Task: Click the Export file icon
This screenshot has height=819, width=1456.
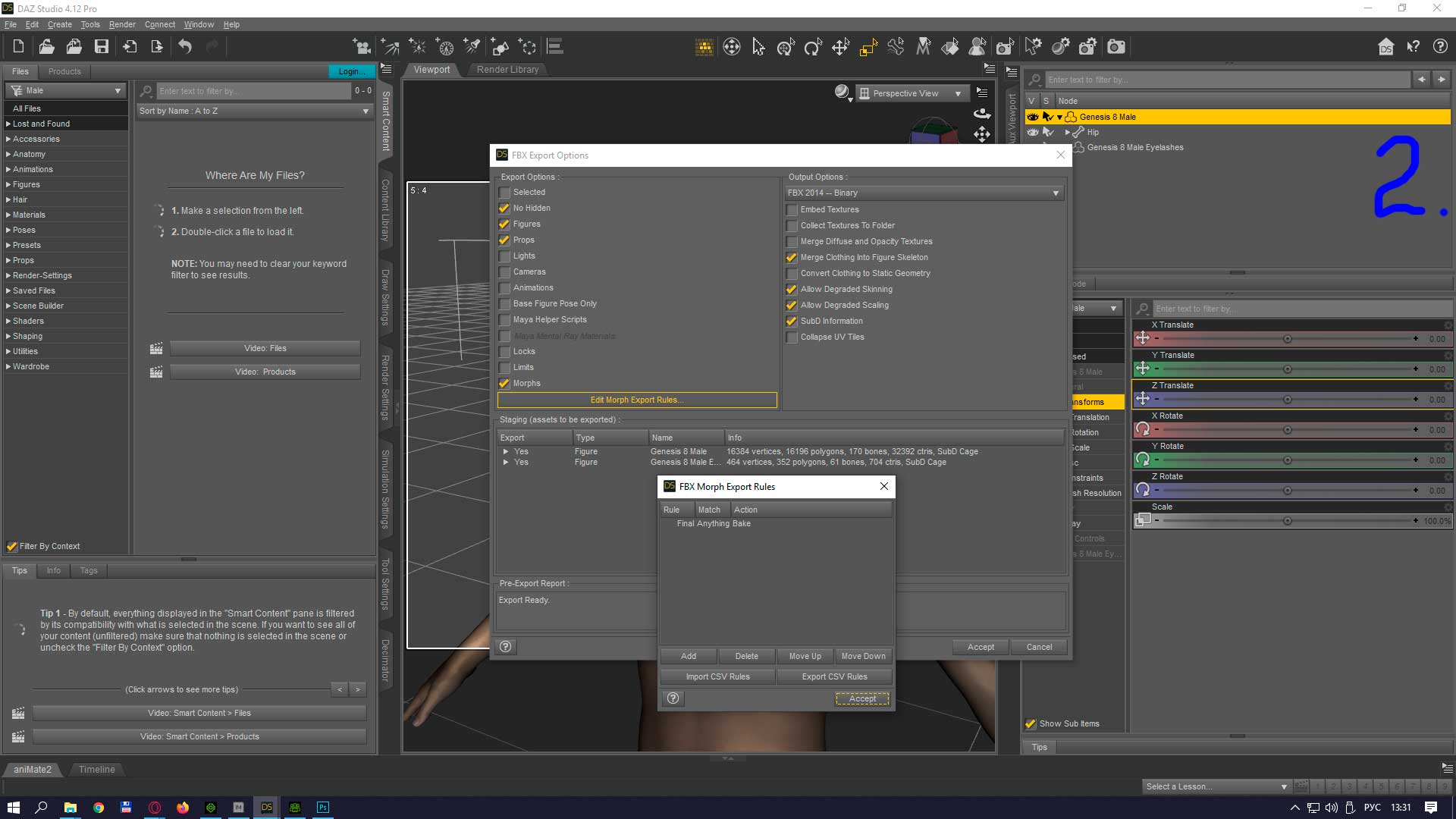Action: [157, 47]
